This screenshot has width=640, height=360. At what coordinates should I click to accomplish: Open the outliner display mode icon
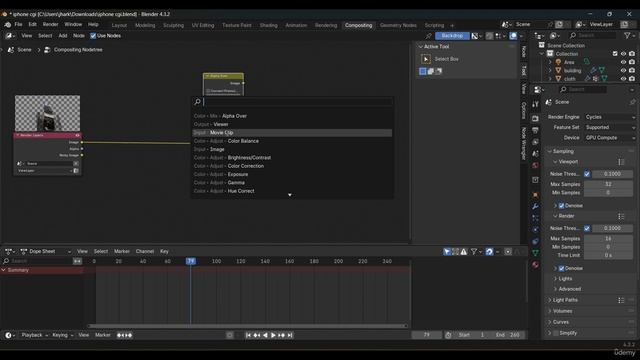point(555,36)
